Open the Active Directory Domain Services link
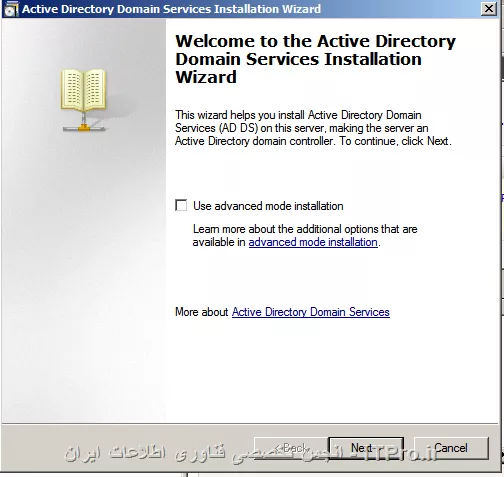This screenshot has height=477, width=504. [x=311, y=312]
